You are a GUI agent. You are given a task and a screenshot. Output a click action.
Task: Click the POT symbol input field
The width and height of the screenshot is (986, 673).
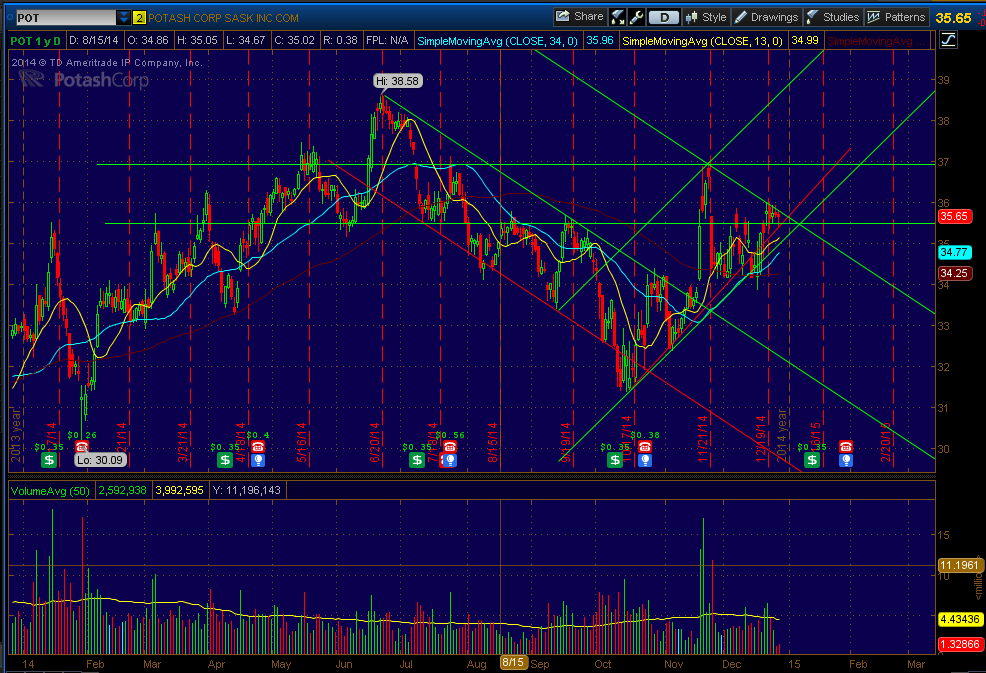[65, 18]
